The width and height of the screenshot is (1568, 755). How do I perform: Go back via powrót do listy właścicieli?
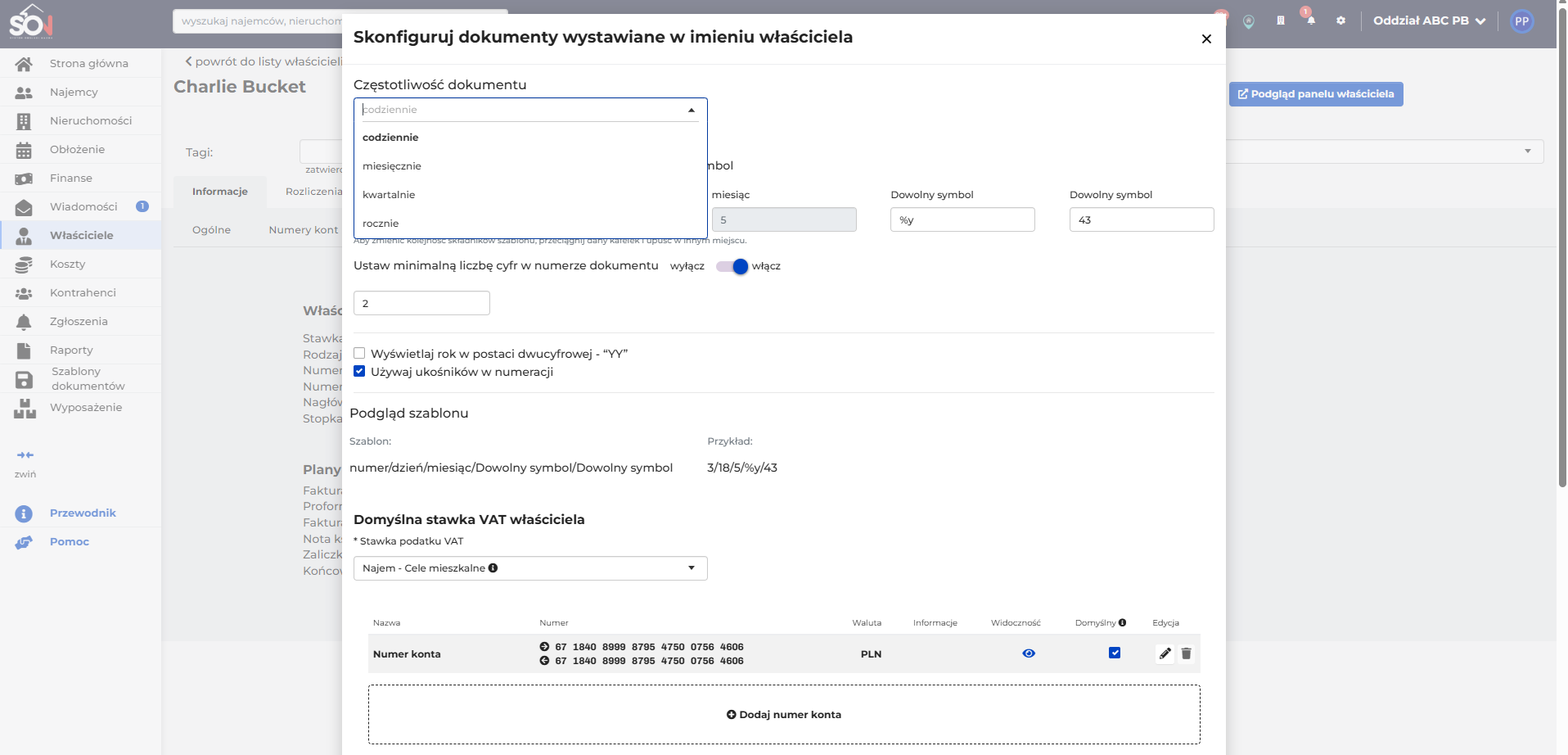point(263,61)
